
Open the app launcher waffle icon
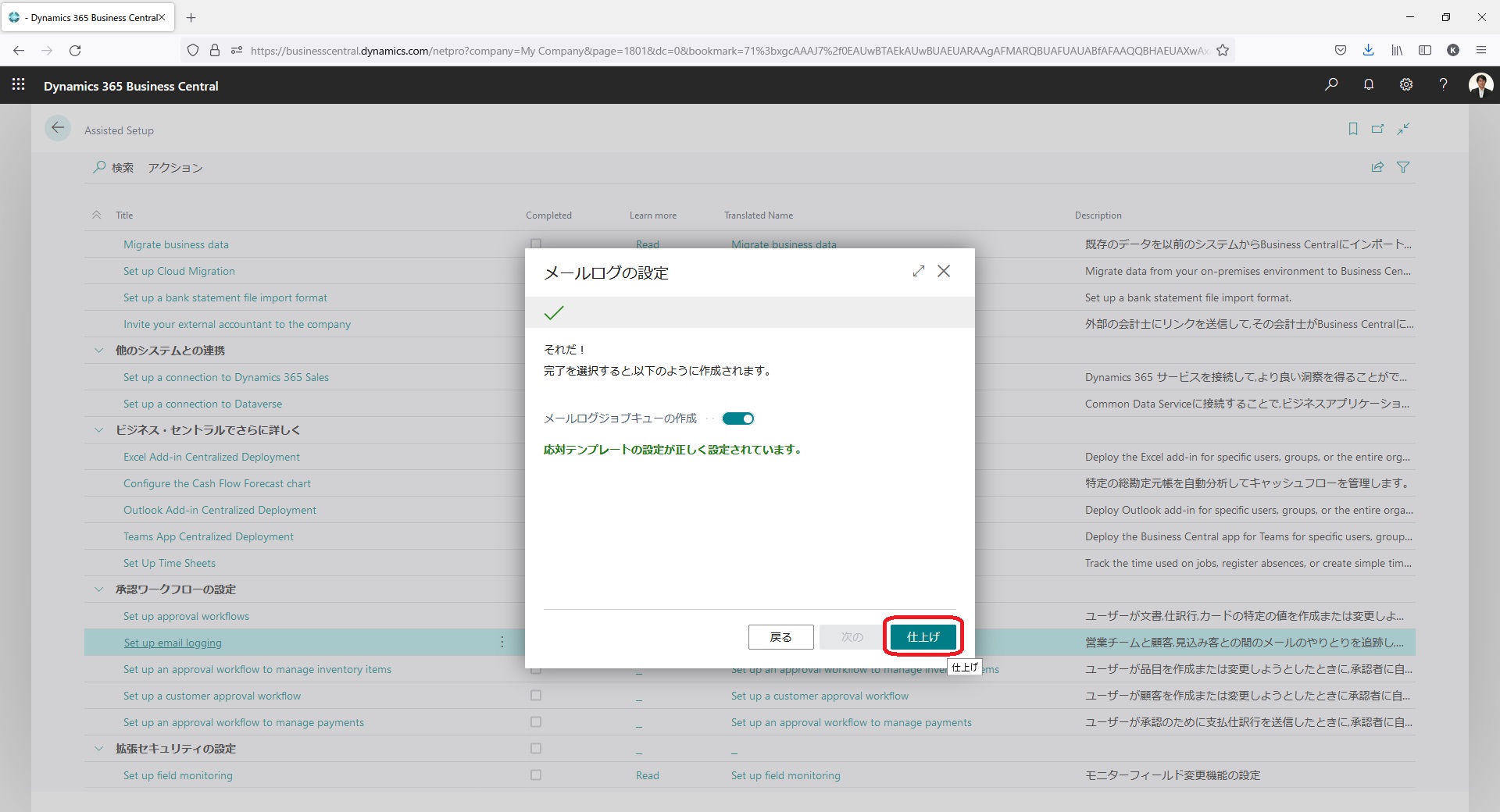[19, 84]
